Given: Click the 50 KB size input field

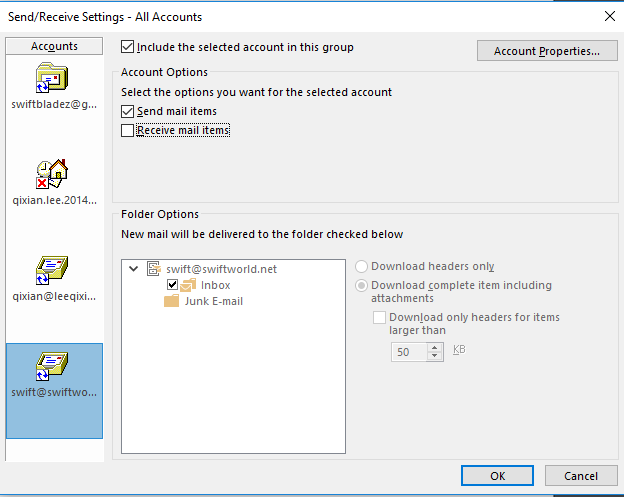Looking at the screenshot, I should pos(410,352).
